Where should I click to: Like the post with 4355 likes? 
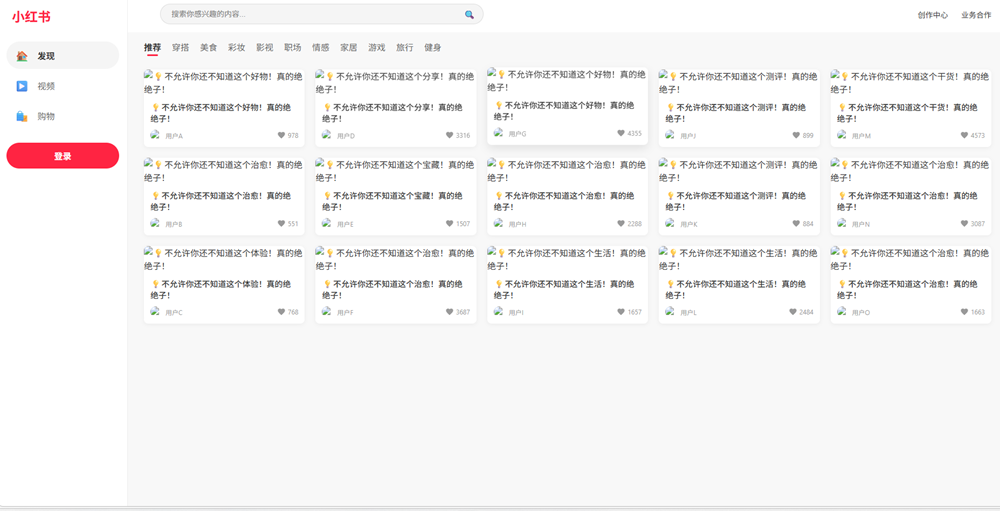[621, 133]
